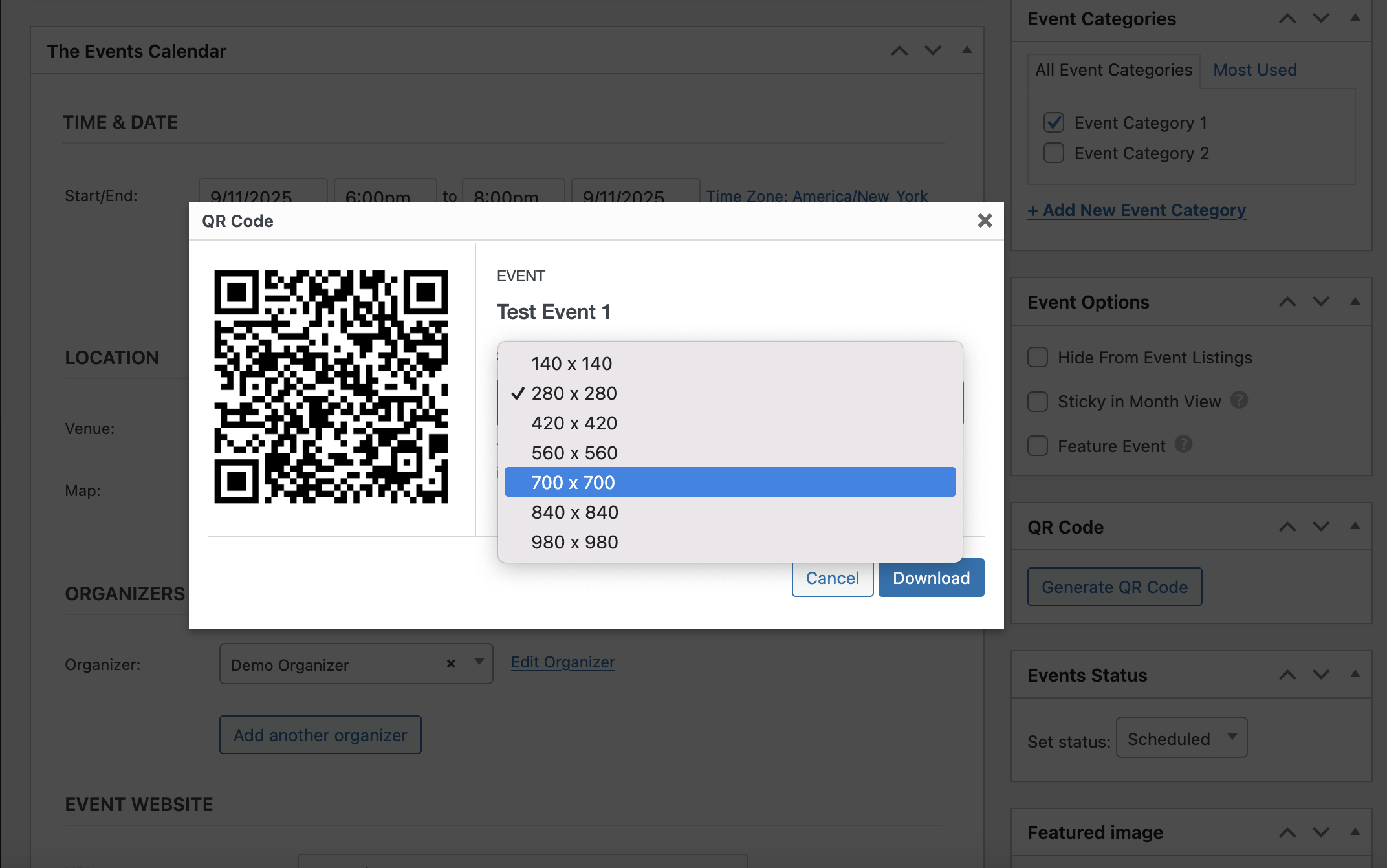This screenshot has width=1387, height=868.
Task: Move QR Code panel up
Action: 1287,527
